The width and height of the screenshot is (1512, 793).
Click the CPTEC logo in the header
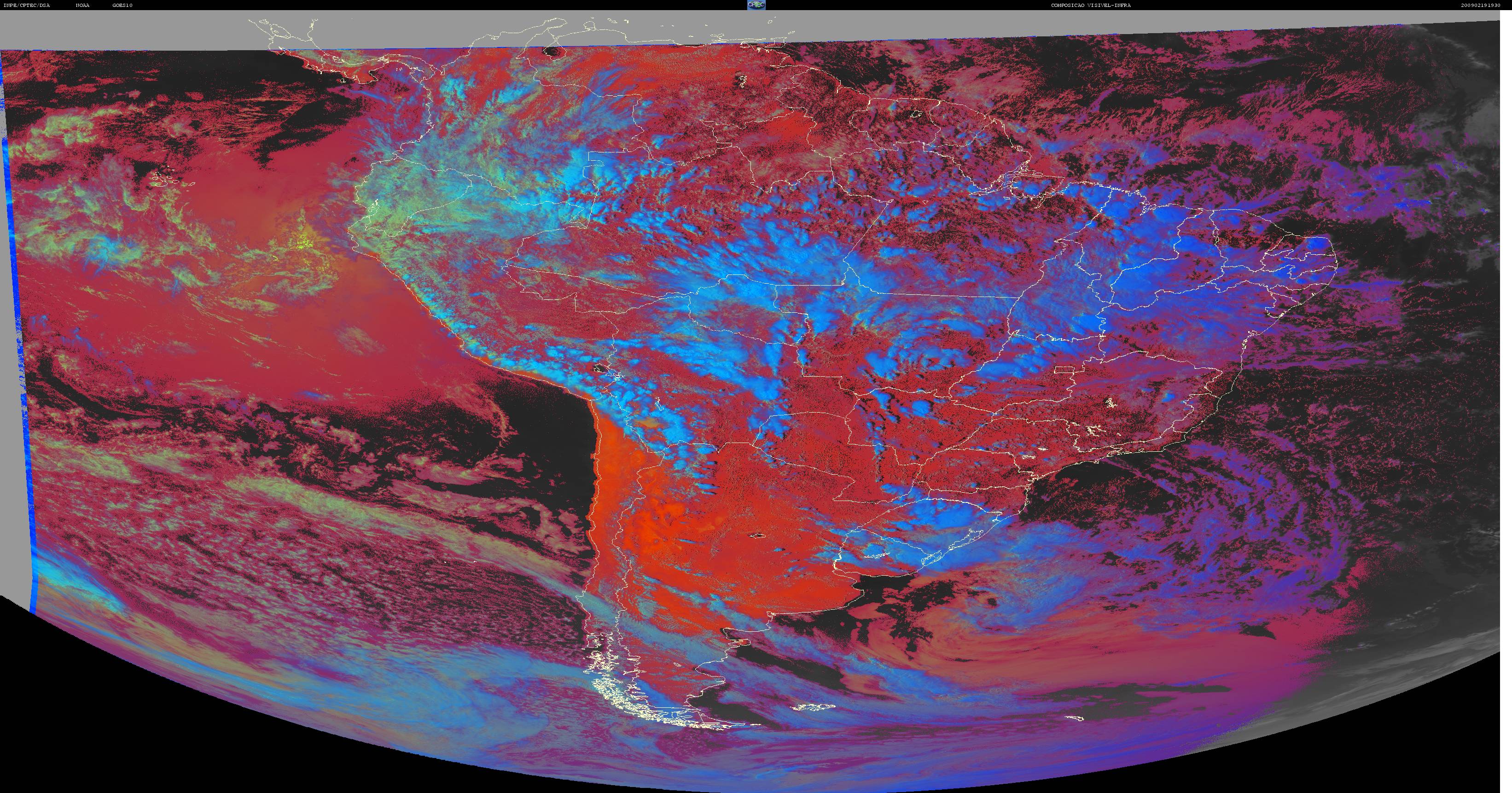pyautogui.click(x=756, y=5)
